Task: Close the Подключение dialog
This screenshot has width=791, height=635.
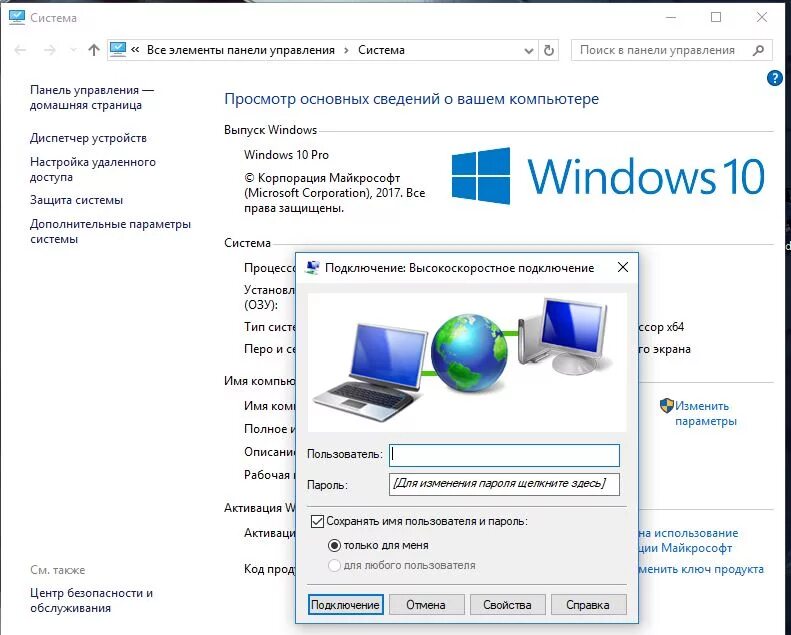Action: pos(623,267)
